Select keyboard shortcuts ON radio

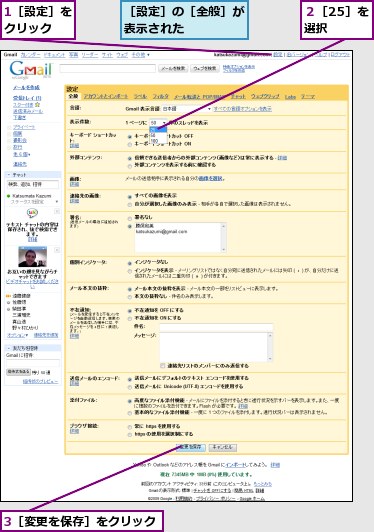coord(130,145)
